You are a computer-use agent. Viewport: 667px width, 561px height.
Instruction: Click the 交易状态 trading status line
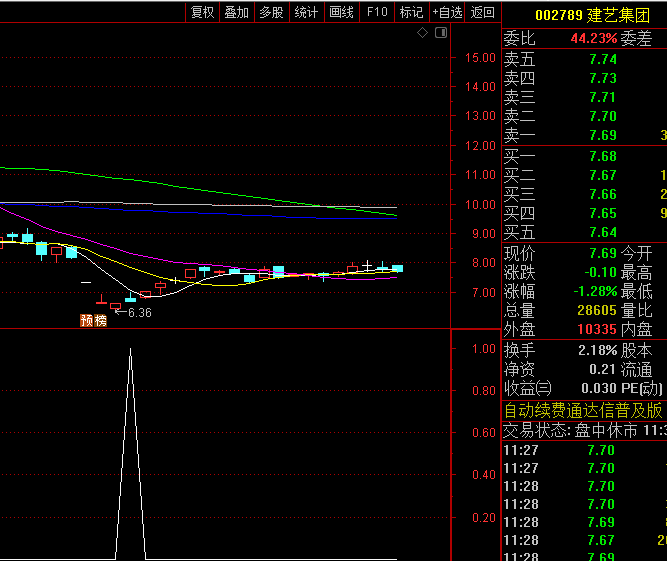582,430
